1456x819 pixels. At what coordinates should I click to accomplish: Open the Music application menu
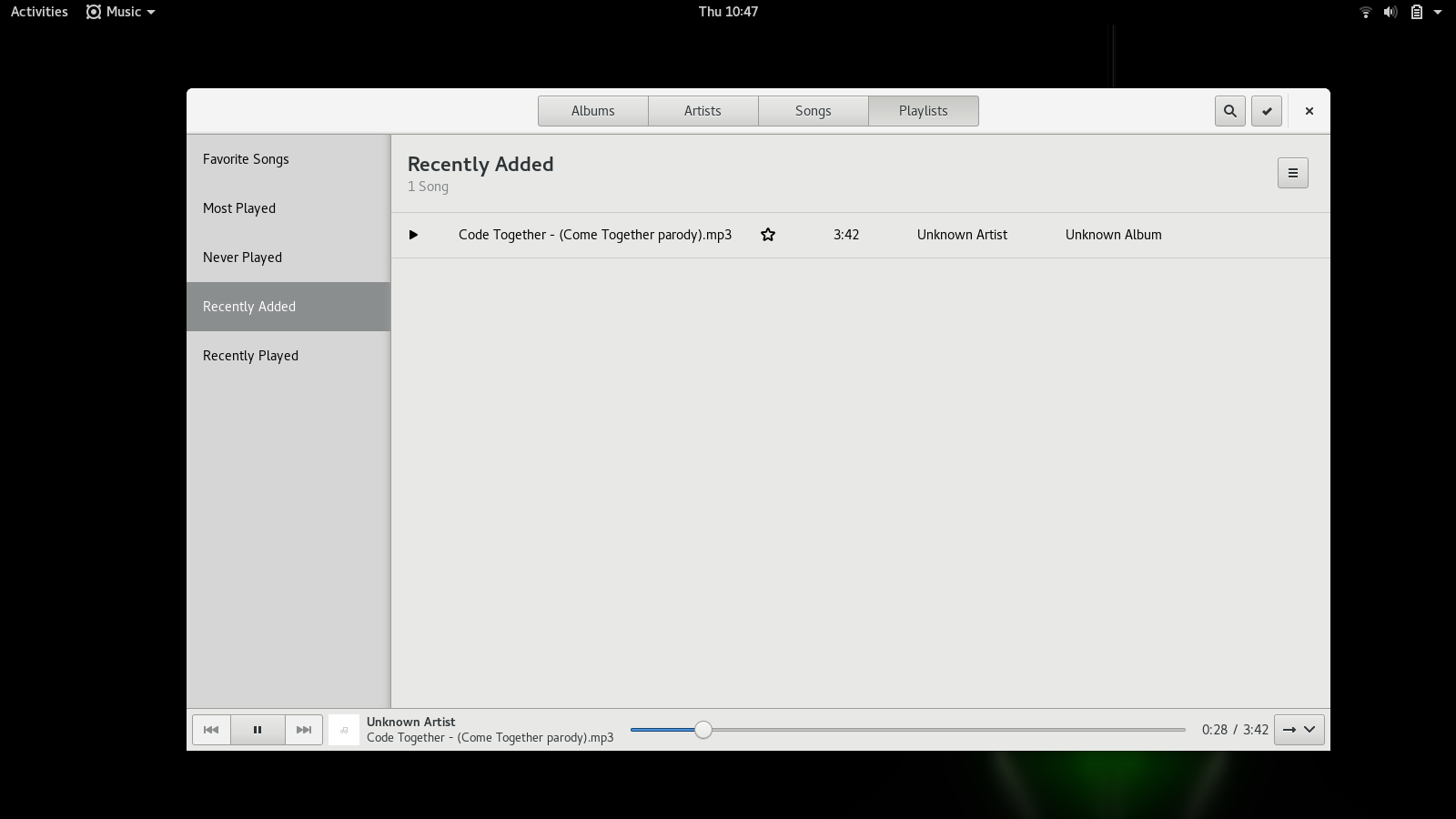point(121,12)
